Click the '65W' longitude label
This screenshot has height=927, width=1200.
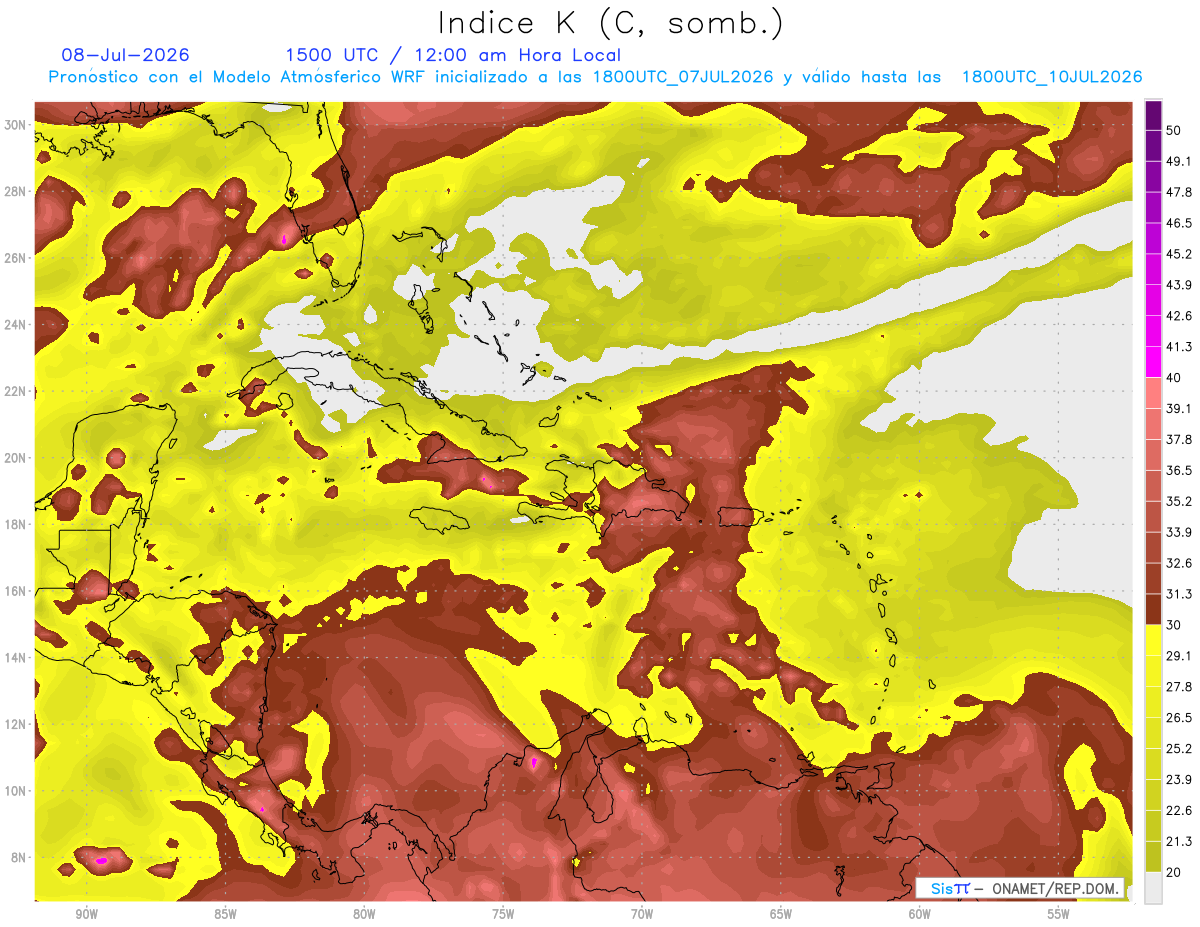tap(781, 914)
